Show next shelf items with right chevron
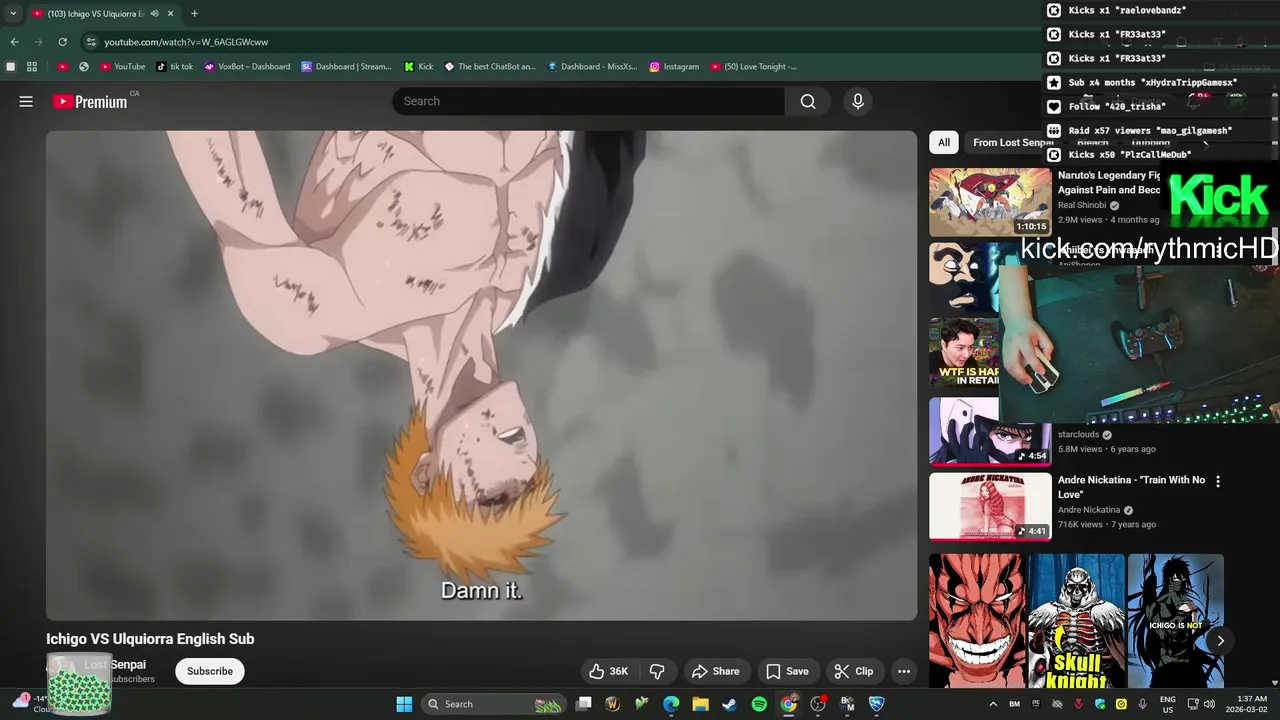 pos(1220,641)
